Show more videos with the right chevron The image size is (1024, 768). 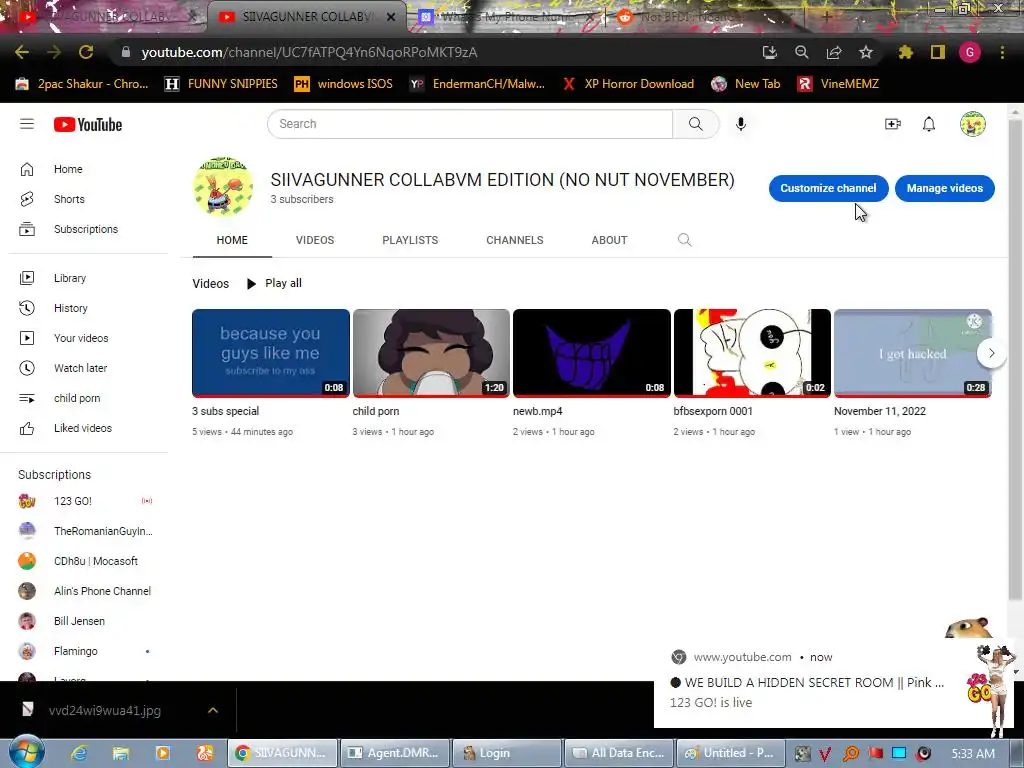[991, 353]
